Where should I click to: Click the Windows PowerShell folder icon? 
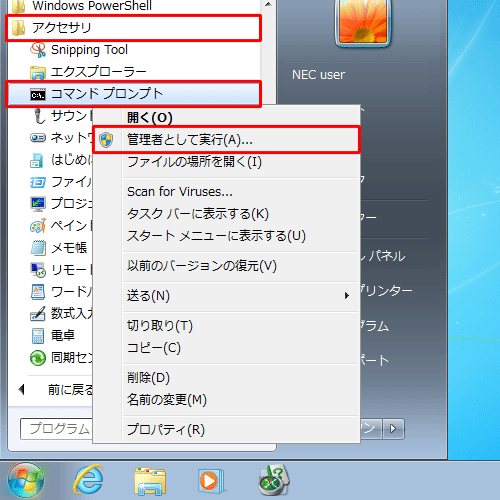18,6
